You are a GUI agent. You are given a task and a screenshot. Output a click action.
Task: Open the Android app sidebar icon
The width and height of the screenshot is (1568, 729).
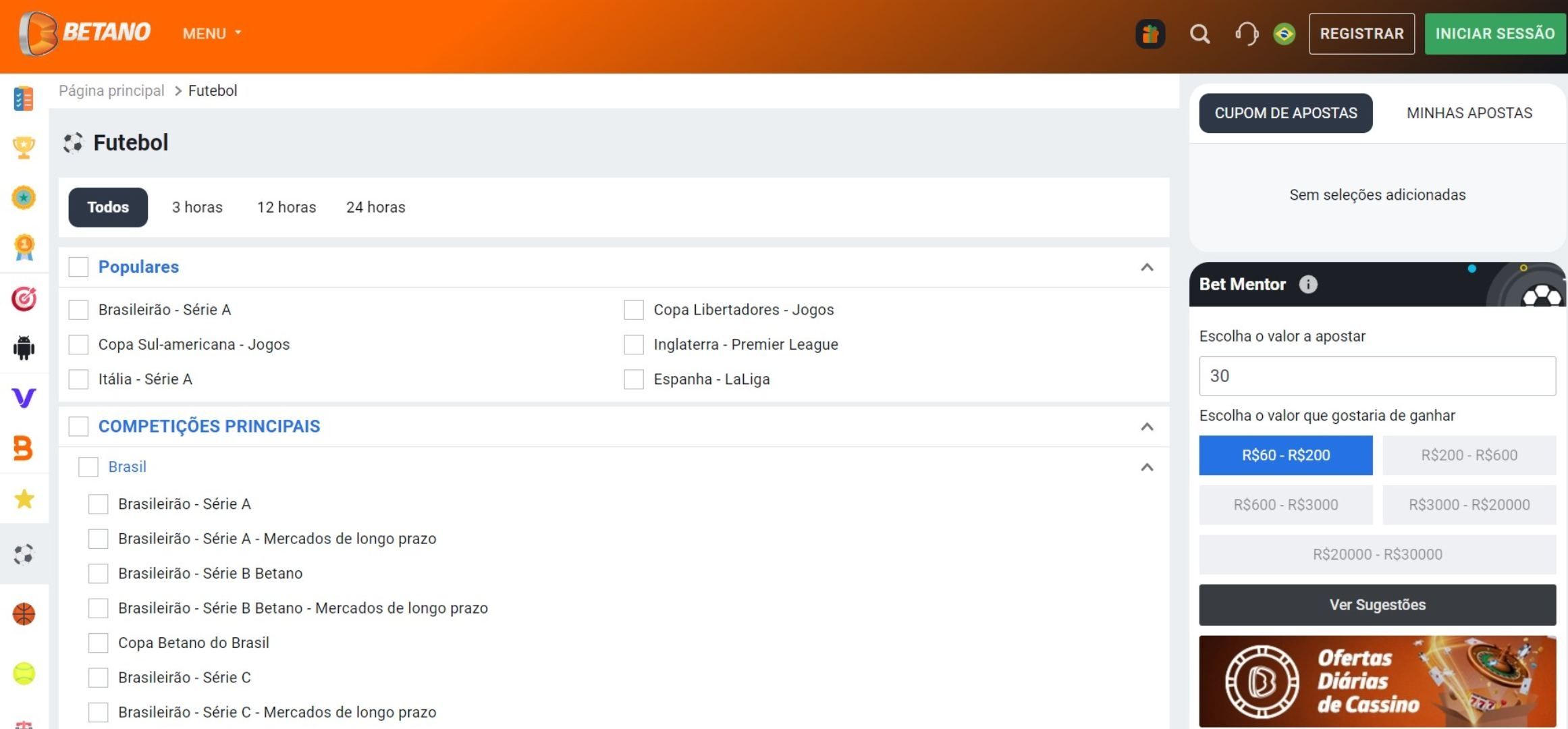pyautogui.click(x=24, y=348)
